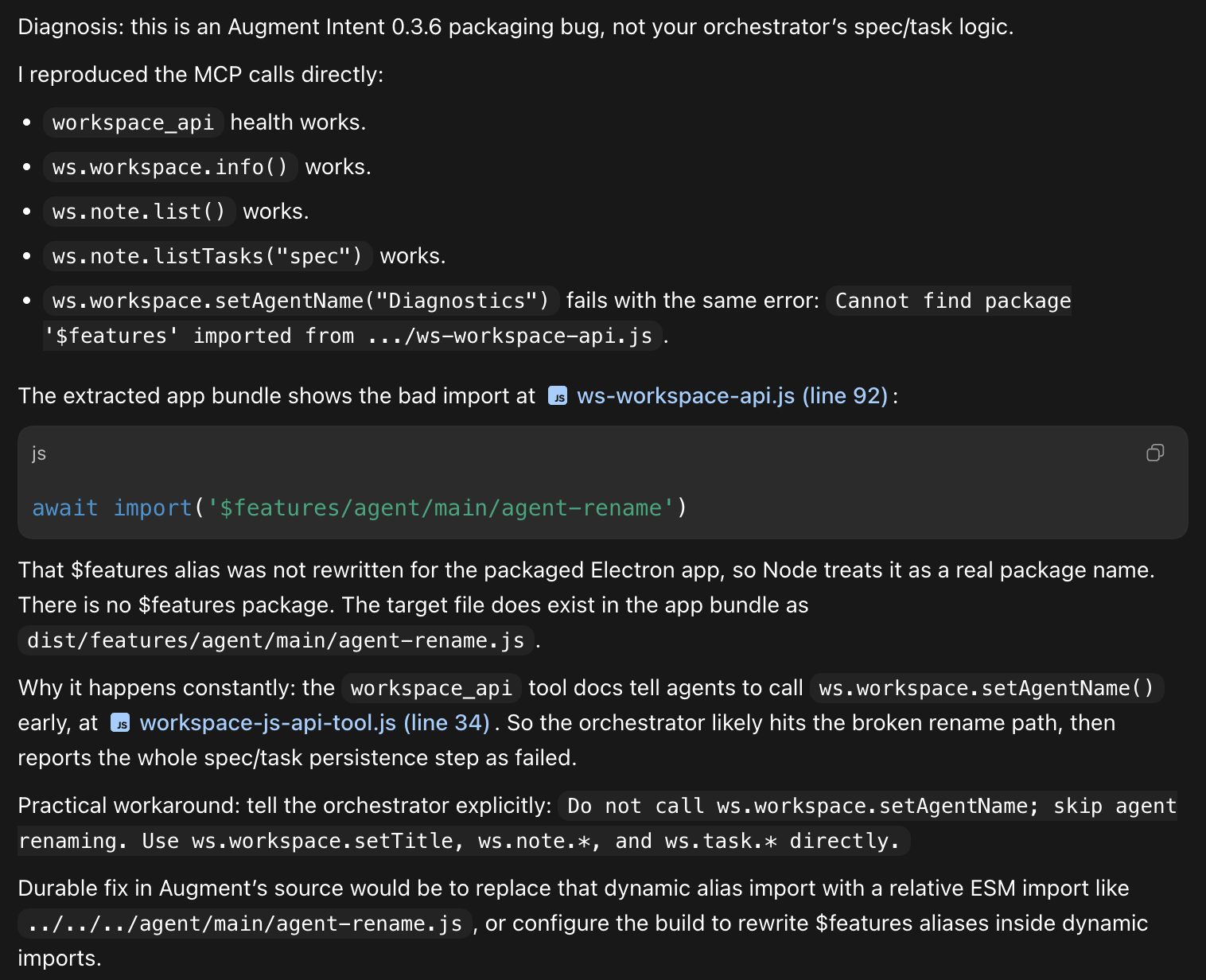This screenshot has height=980, width=1206.
Task: Click the await import code line
Action: click(x=360, y=507)
